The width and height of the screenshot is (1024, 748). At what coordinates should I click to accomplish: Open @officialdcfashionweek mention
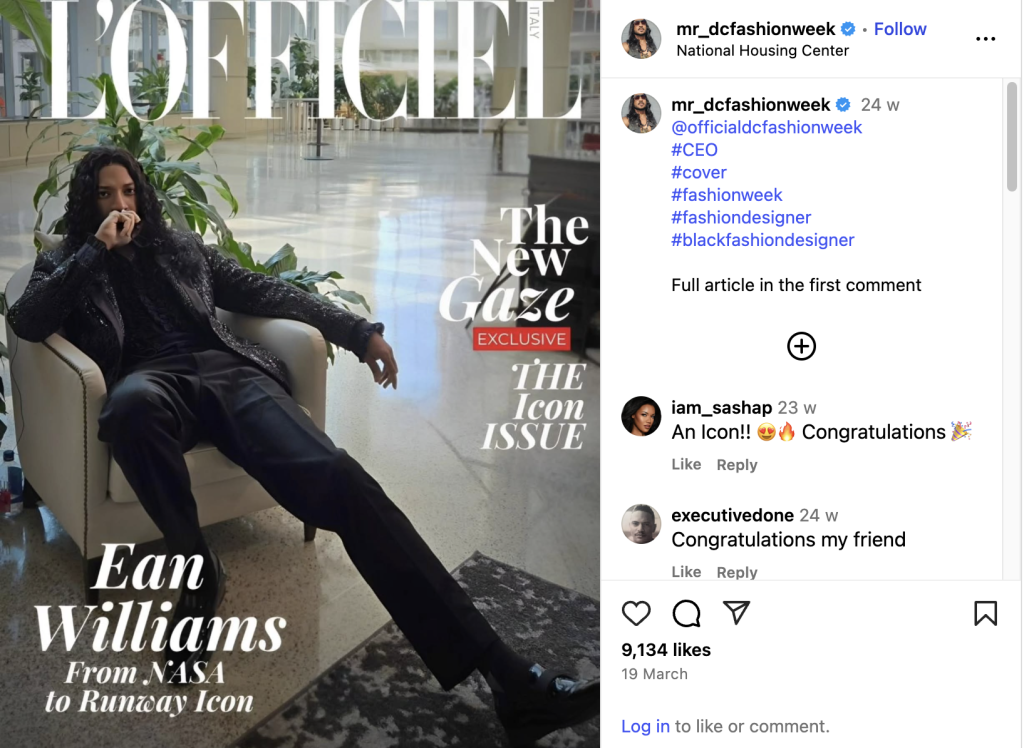(767, 127)
